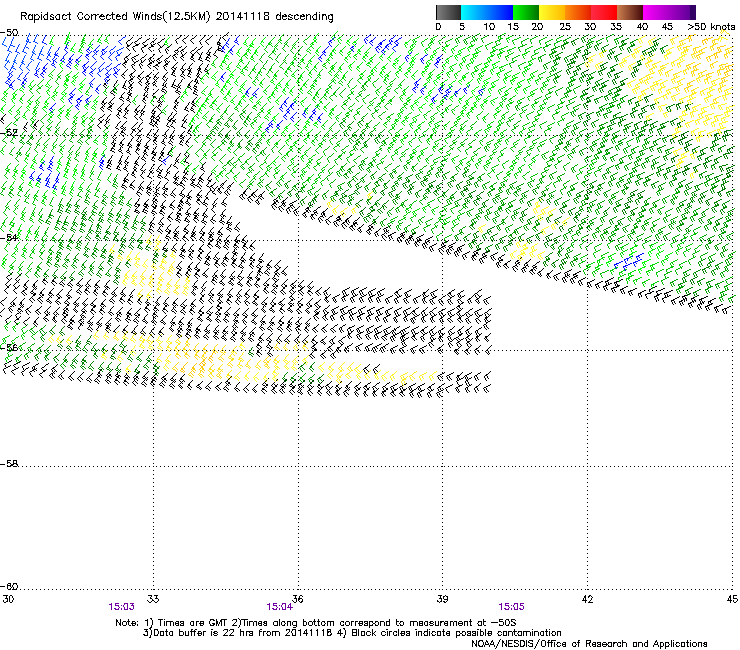Viewport: 740px width, 650px height.
Task: Select the red 30-35 knots legend swatch
Action: [x=604, y=12]
